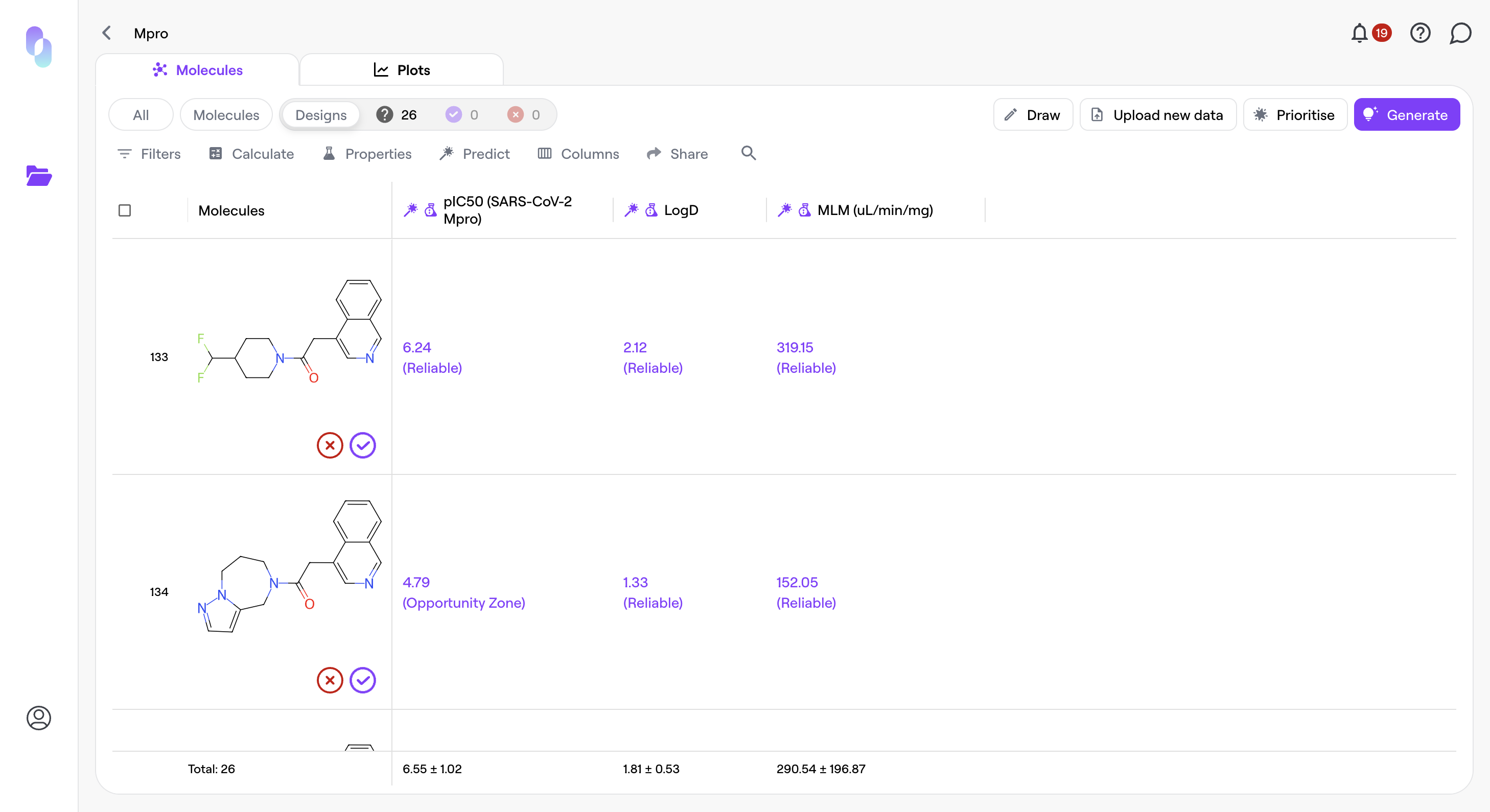Open the Filters panel
Image resolution: width=1490 pixels, height=812 pixels.
149,154
